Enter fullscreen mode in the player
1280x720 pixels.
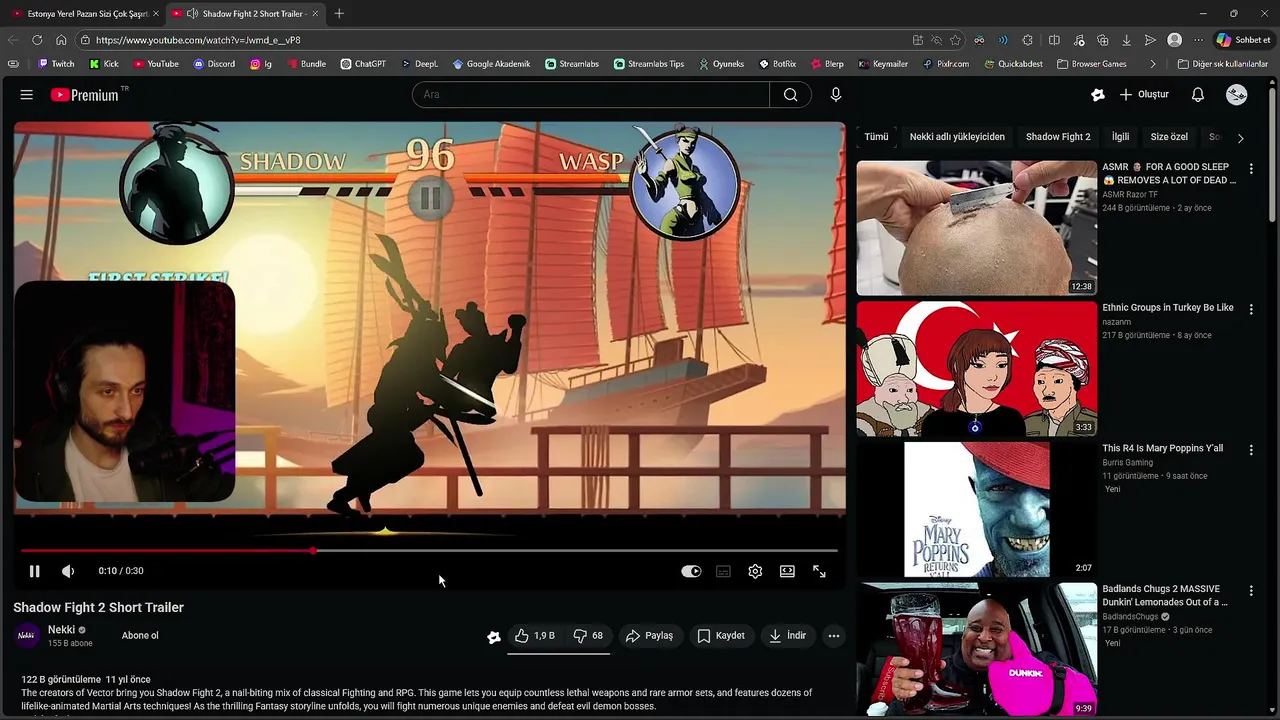819,571
